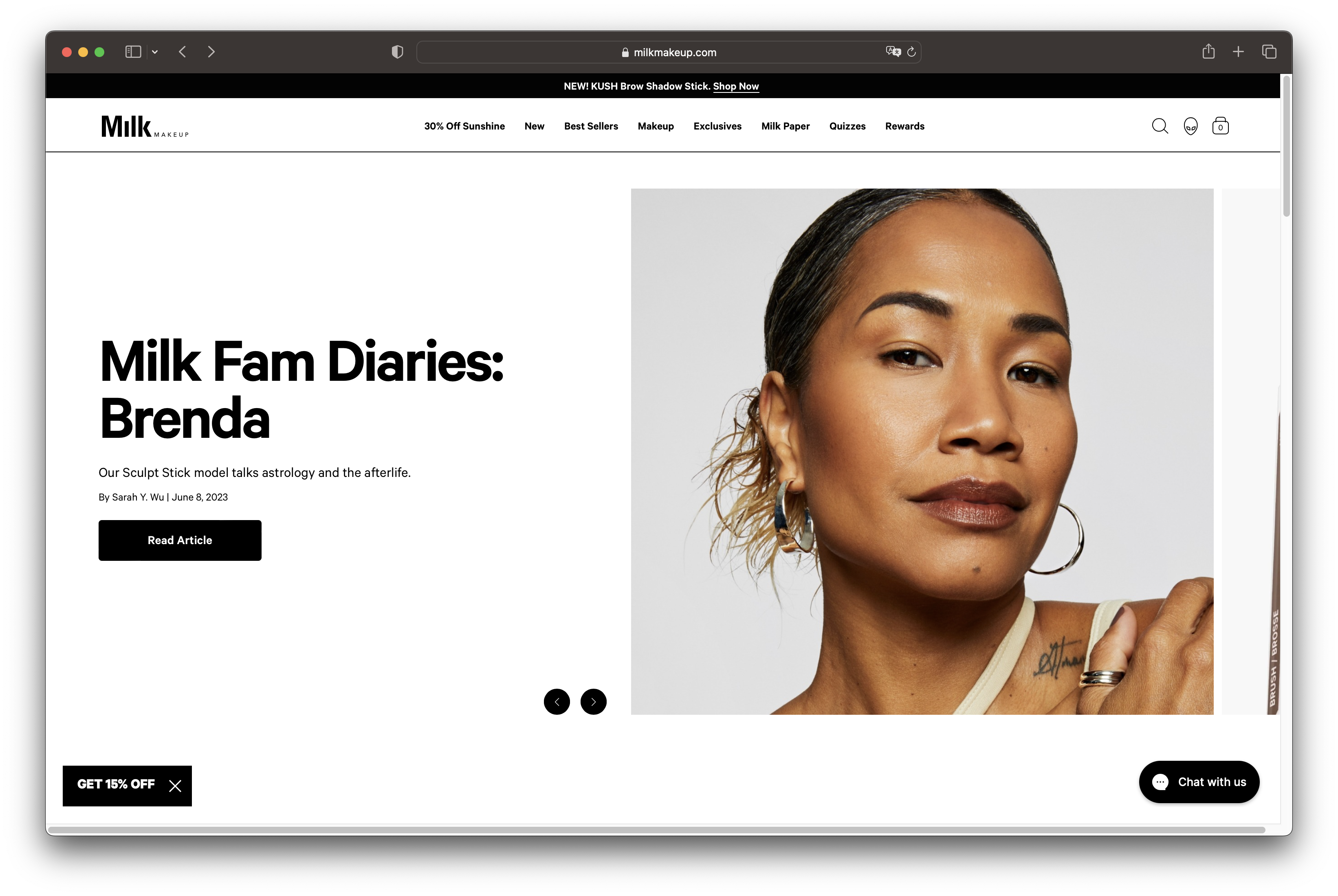Open the Best Sellers menu item
The width and height of the screenshot is (1338, 896).
[591, 126]
